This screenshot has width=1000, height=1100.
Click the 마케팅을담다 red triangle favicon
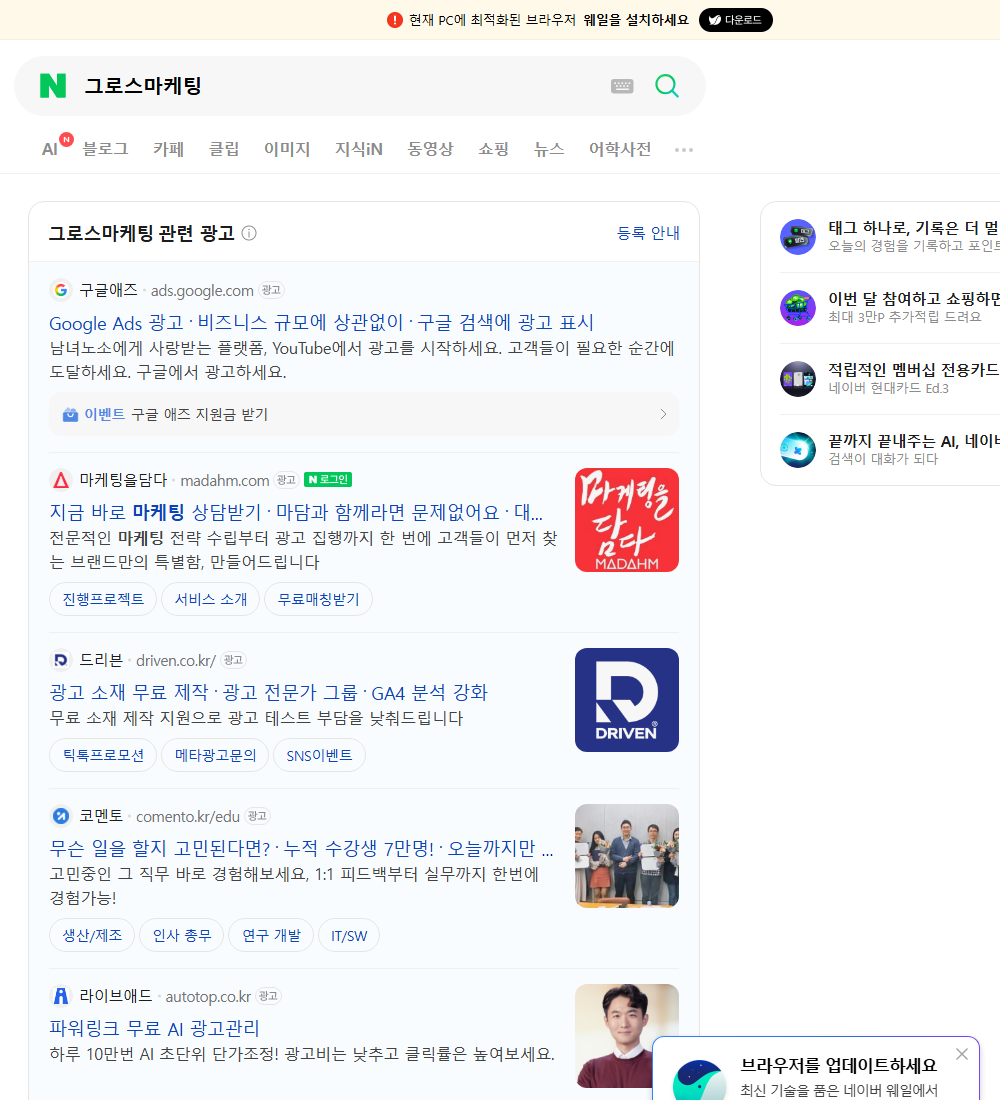coord(61,480)
